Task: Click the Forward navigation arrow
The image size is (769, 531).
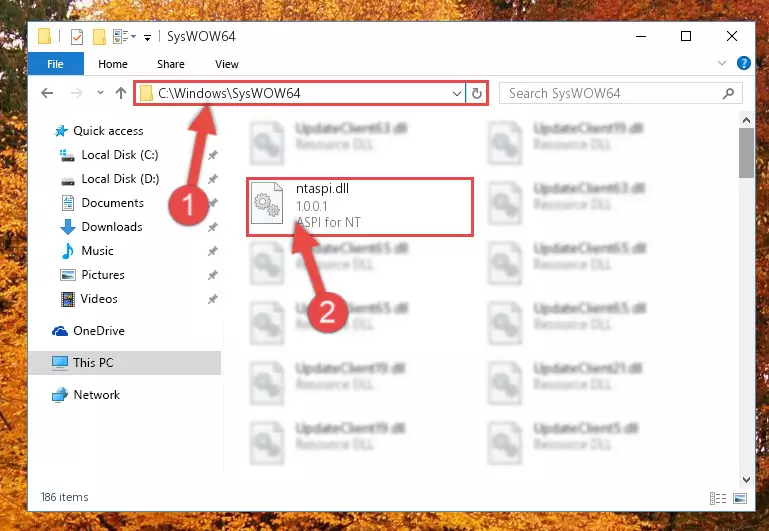Action: 77,93
